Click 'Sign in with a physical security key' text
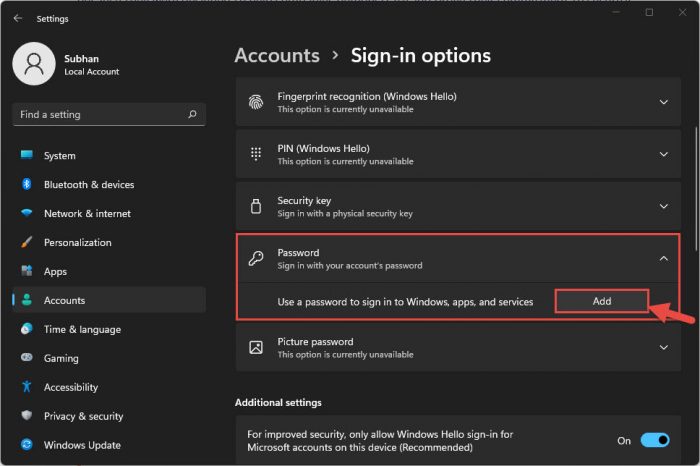This screenshot has width=700, height=466. point(345,214)
